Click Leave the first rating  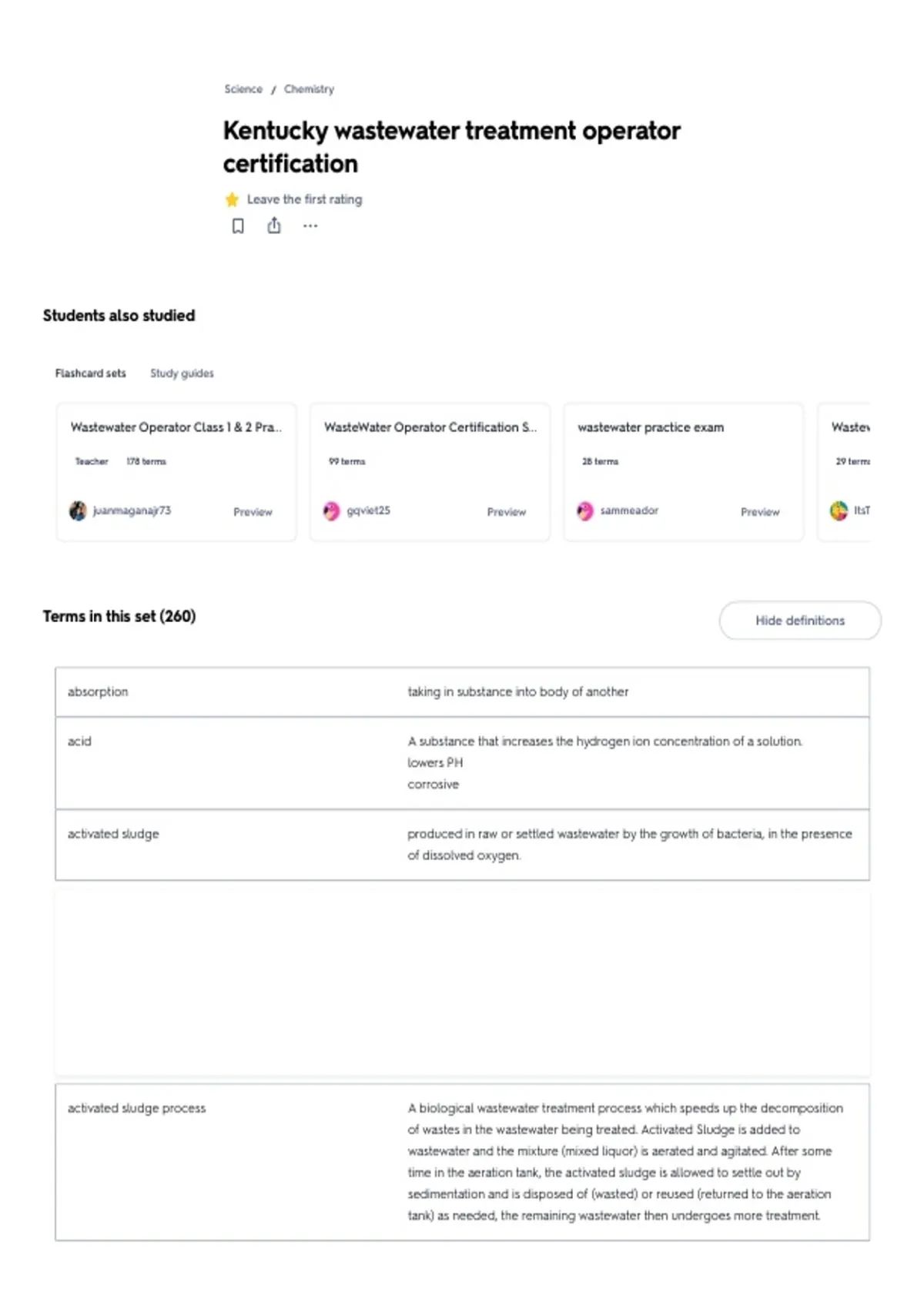tap(304, 199)
